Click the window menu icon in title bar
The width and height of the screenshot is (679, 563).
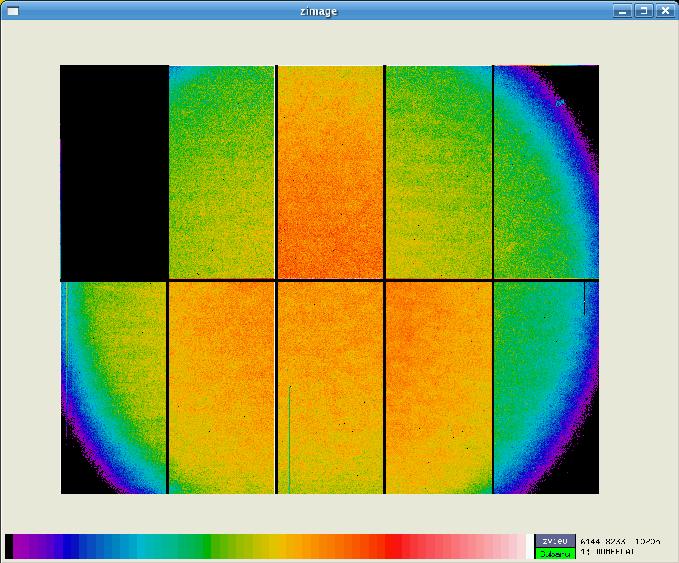point(13,11)
